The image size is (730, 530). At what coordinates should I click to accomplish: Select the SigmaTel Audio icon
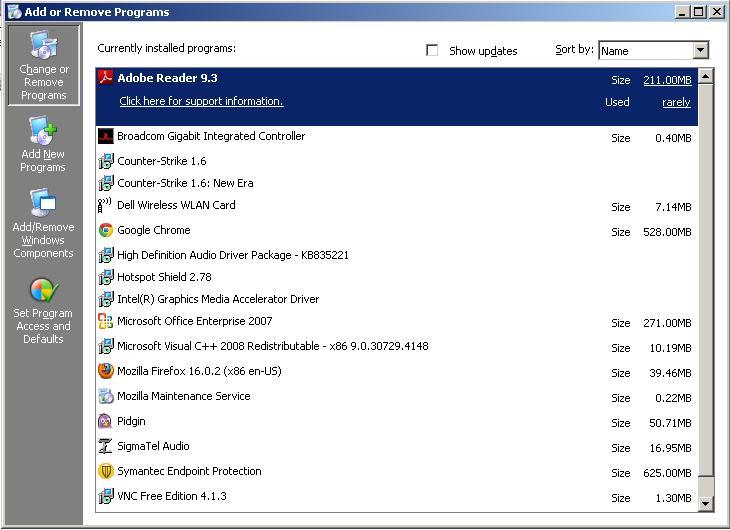[106, 447]
